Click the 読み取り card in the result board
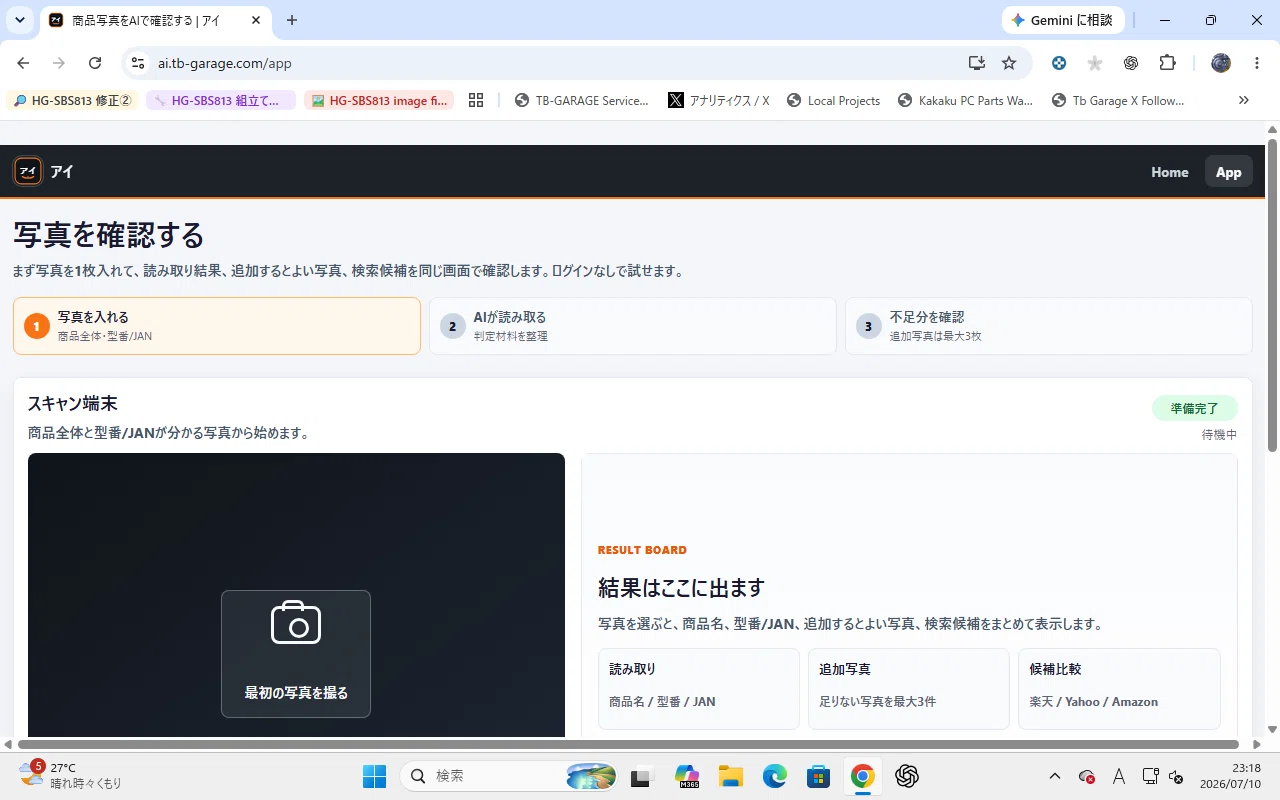1280x800 pixels. pos(698,689)
